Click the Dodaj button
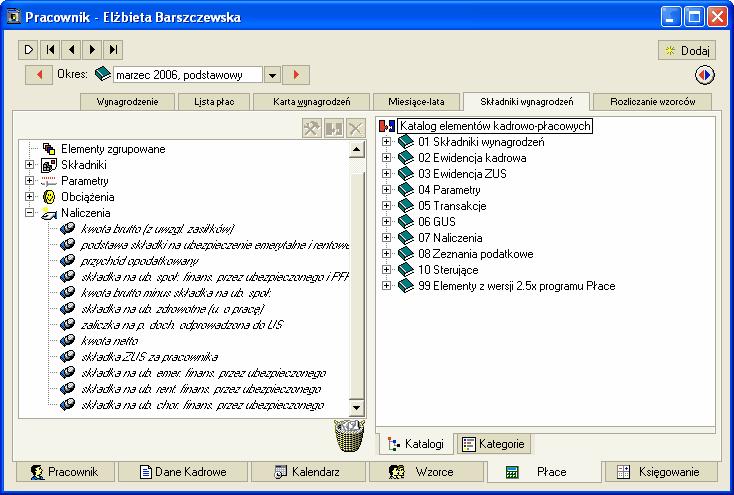734x495 pixels. 687,50
